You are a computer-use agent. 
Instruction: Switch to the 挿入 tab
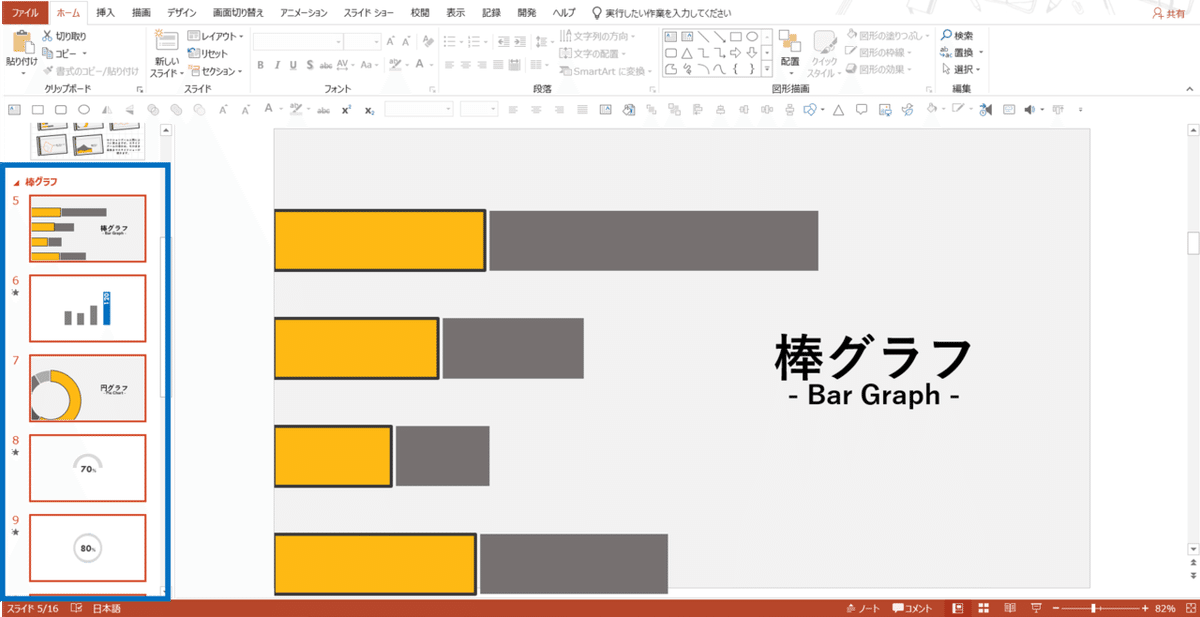coord(105,13)
